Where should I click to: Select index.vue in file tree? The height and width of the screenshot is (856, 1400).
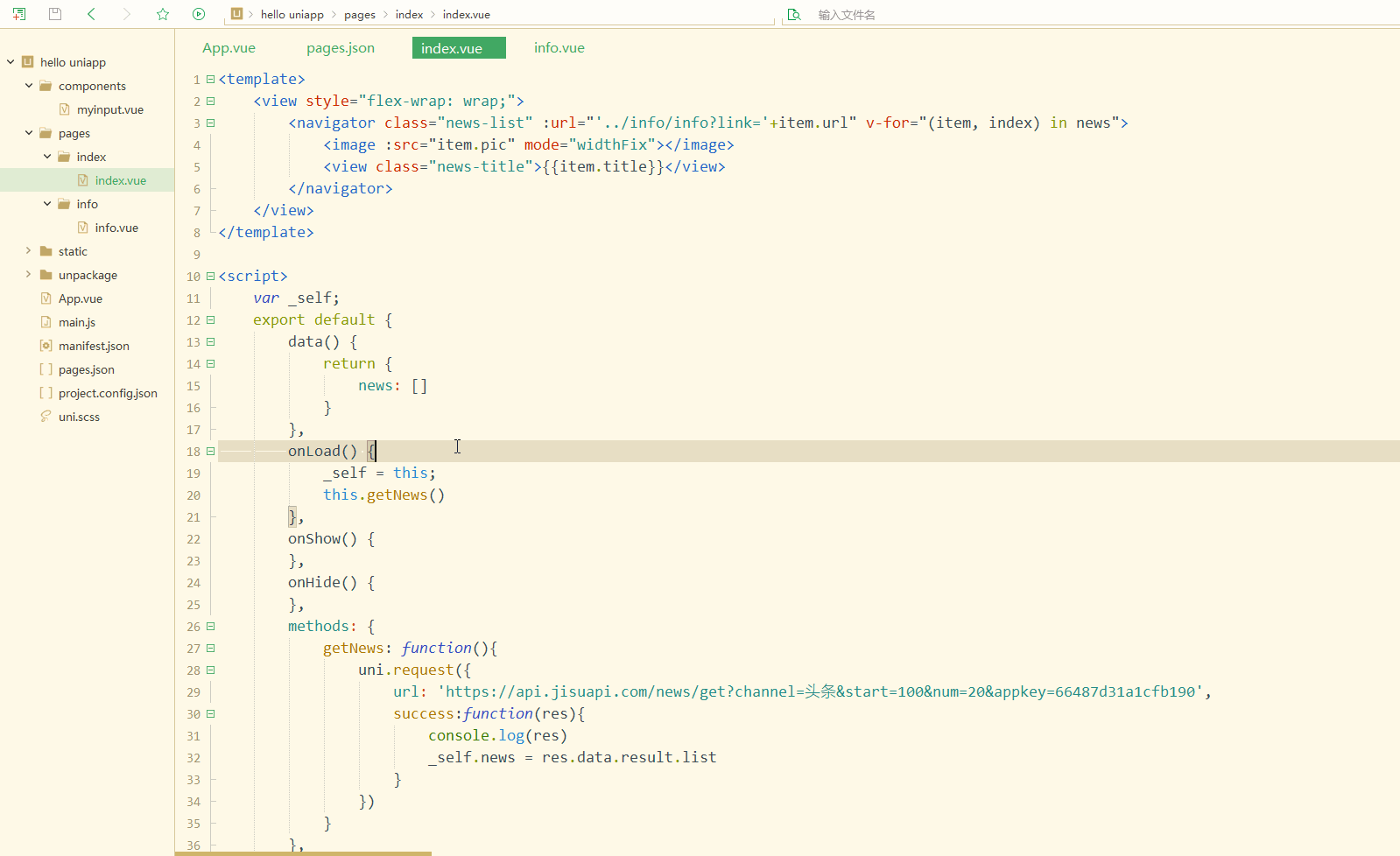coord(121,180)
